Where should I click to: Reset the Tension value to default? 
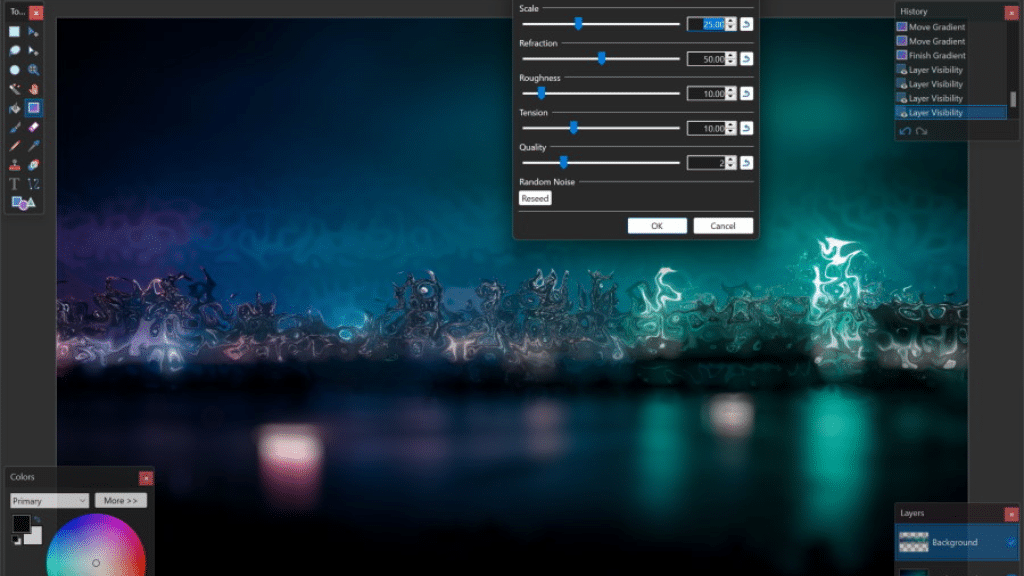(x=746, y=128)
